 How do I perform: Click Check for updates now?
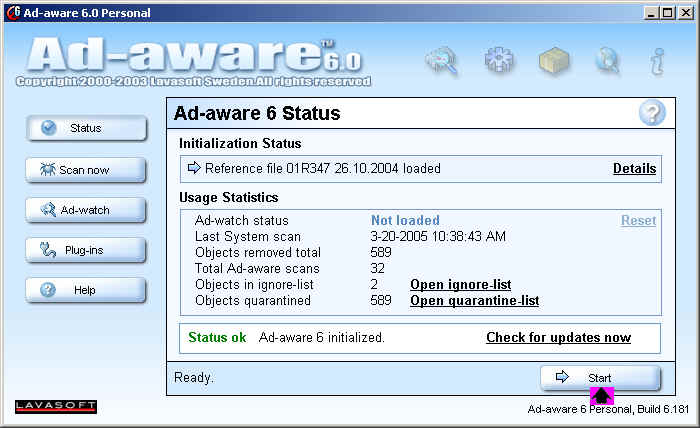point(558,338)
